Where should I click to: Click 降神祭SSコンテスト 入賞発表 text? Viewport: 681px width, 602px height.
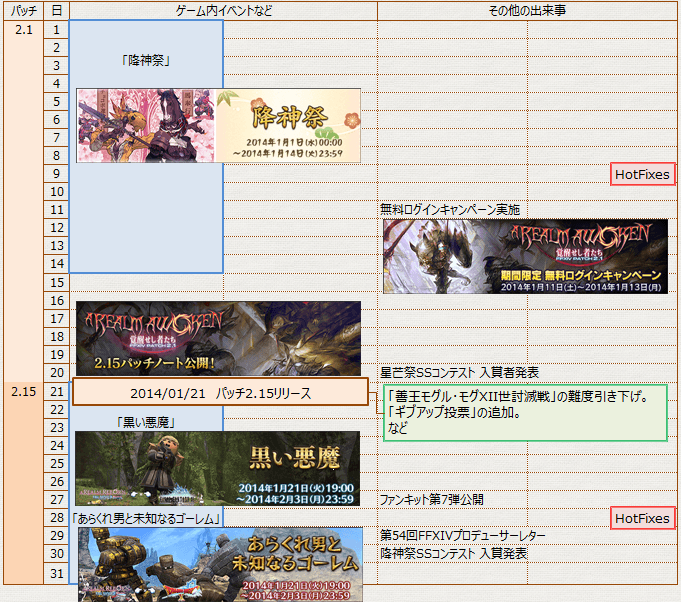pyautogui.click(x=453, y=554)
